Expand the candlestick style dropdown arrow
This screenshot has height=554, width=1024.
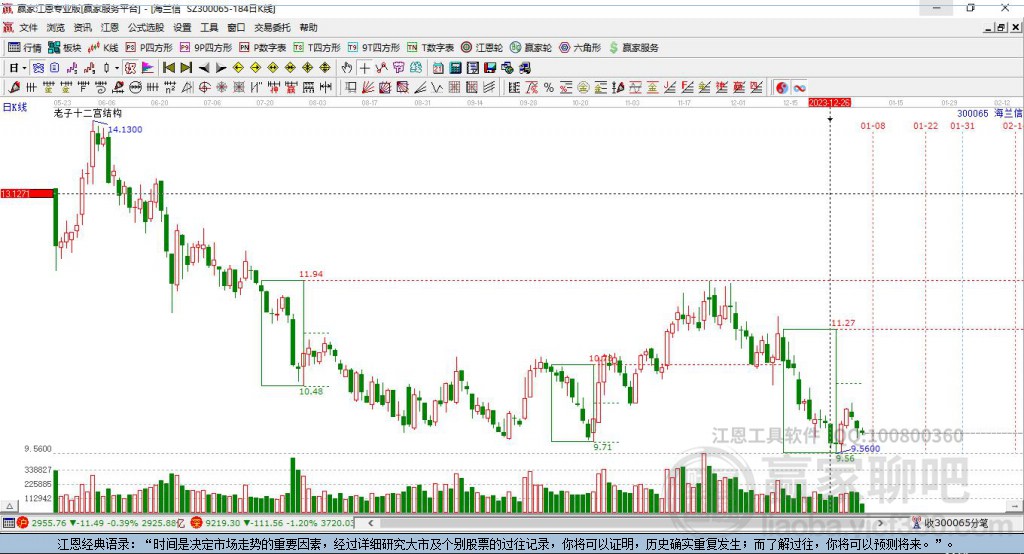point(117,68)
